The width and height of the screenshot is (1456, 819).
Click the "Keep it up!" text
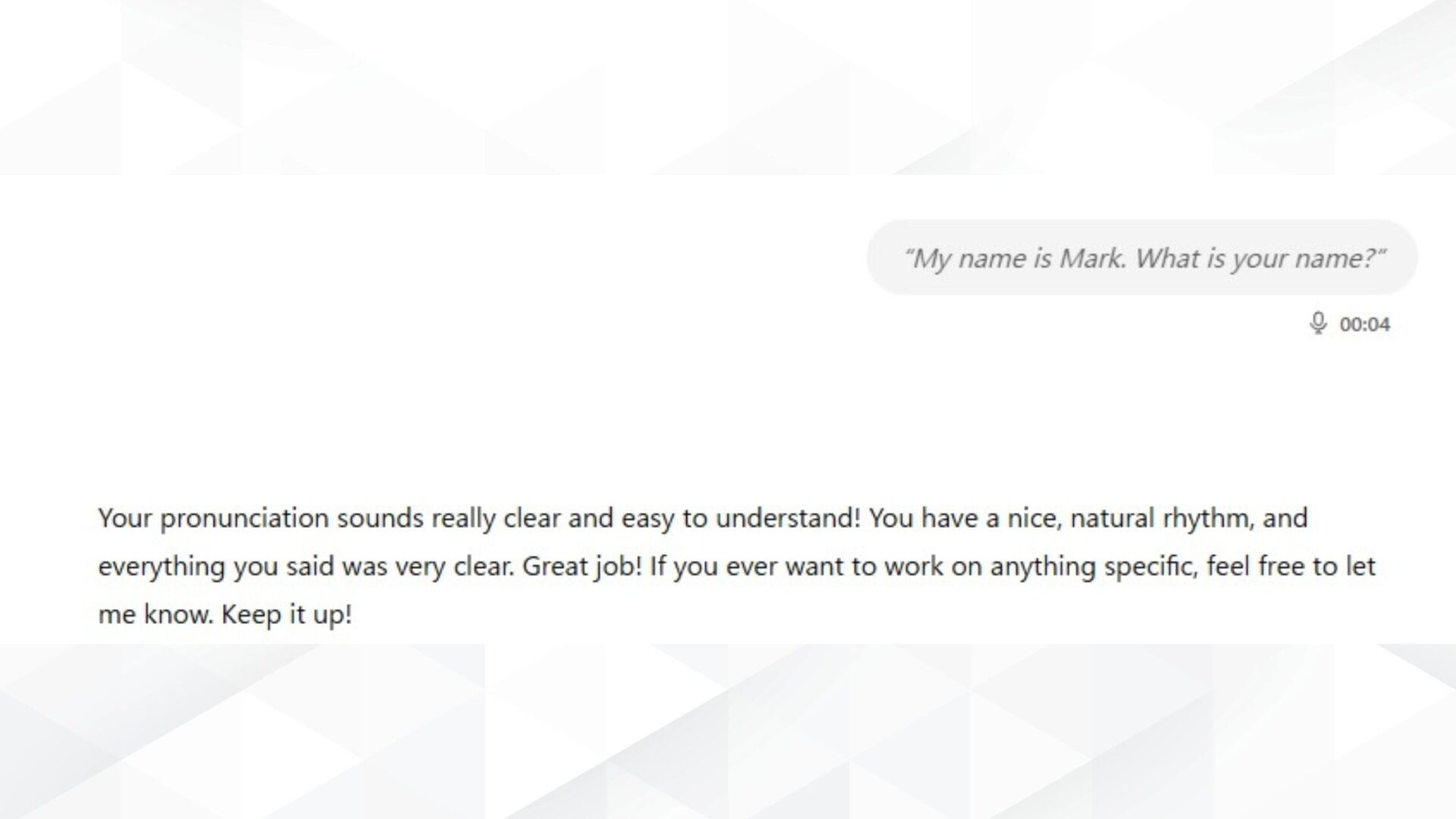point(287,614)
